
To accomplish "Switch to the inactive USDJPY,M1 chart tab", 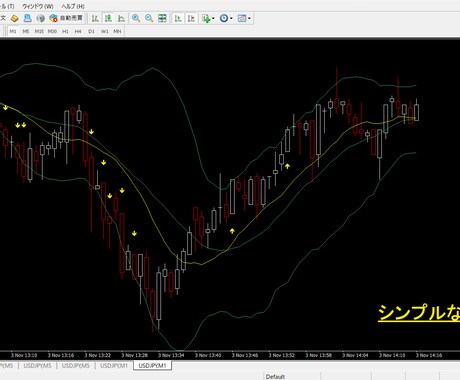I will (x=114, y=366).
